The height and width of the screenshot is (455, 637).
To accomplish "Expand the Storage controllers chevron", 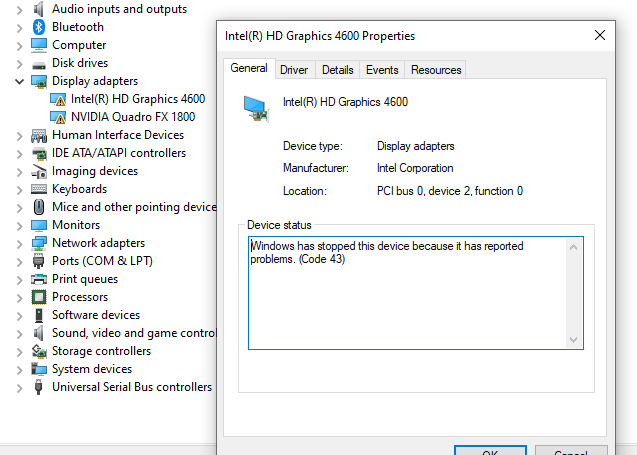I will (20, 352).
